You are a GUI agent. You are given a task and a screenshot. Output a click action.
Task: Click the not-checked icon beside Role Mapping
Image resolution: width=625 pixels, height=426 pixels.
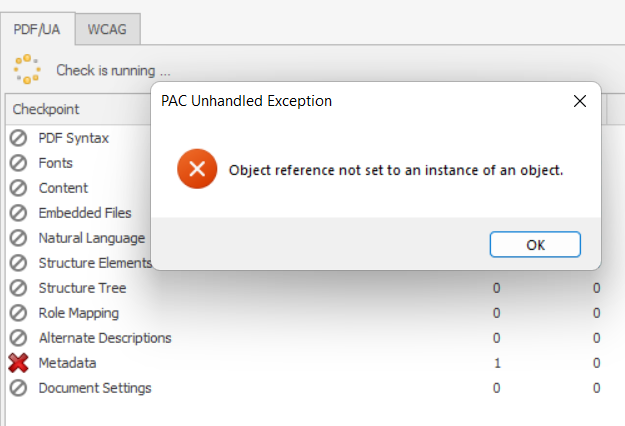pyautogui.click(x=18, y=313)
